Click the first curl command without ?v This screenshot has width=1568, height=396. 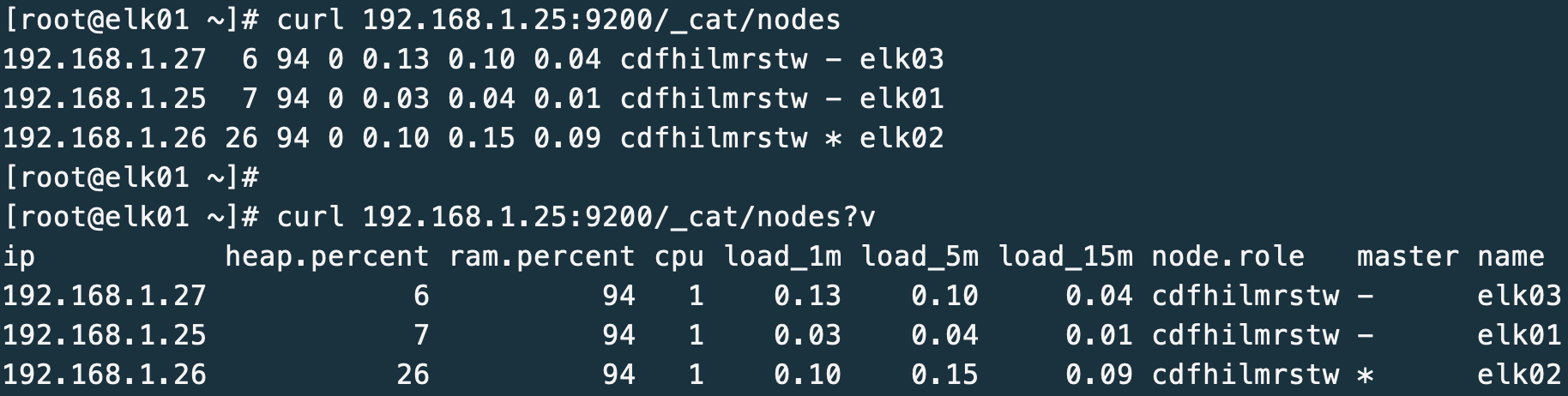pos(558,20)
